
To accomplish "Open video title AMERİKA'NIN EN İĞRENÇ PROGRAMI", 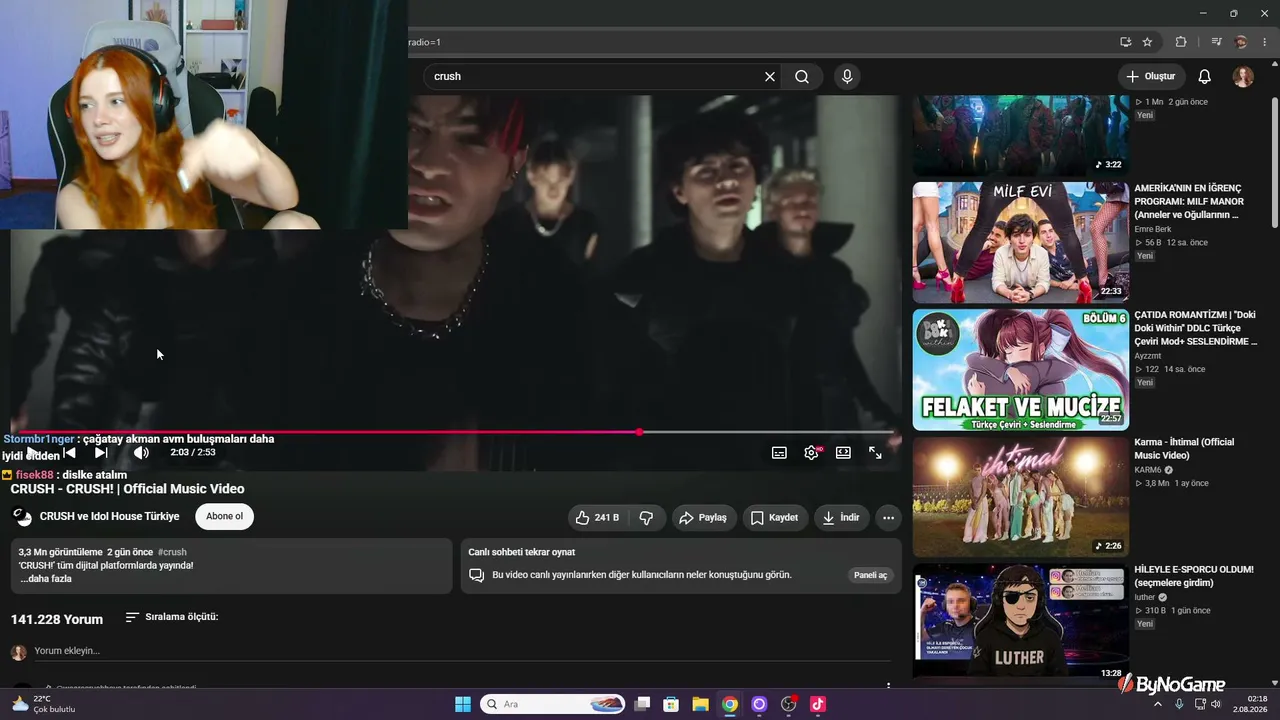I will [1190, 201].
